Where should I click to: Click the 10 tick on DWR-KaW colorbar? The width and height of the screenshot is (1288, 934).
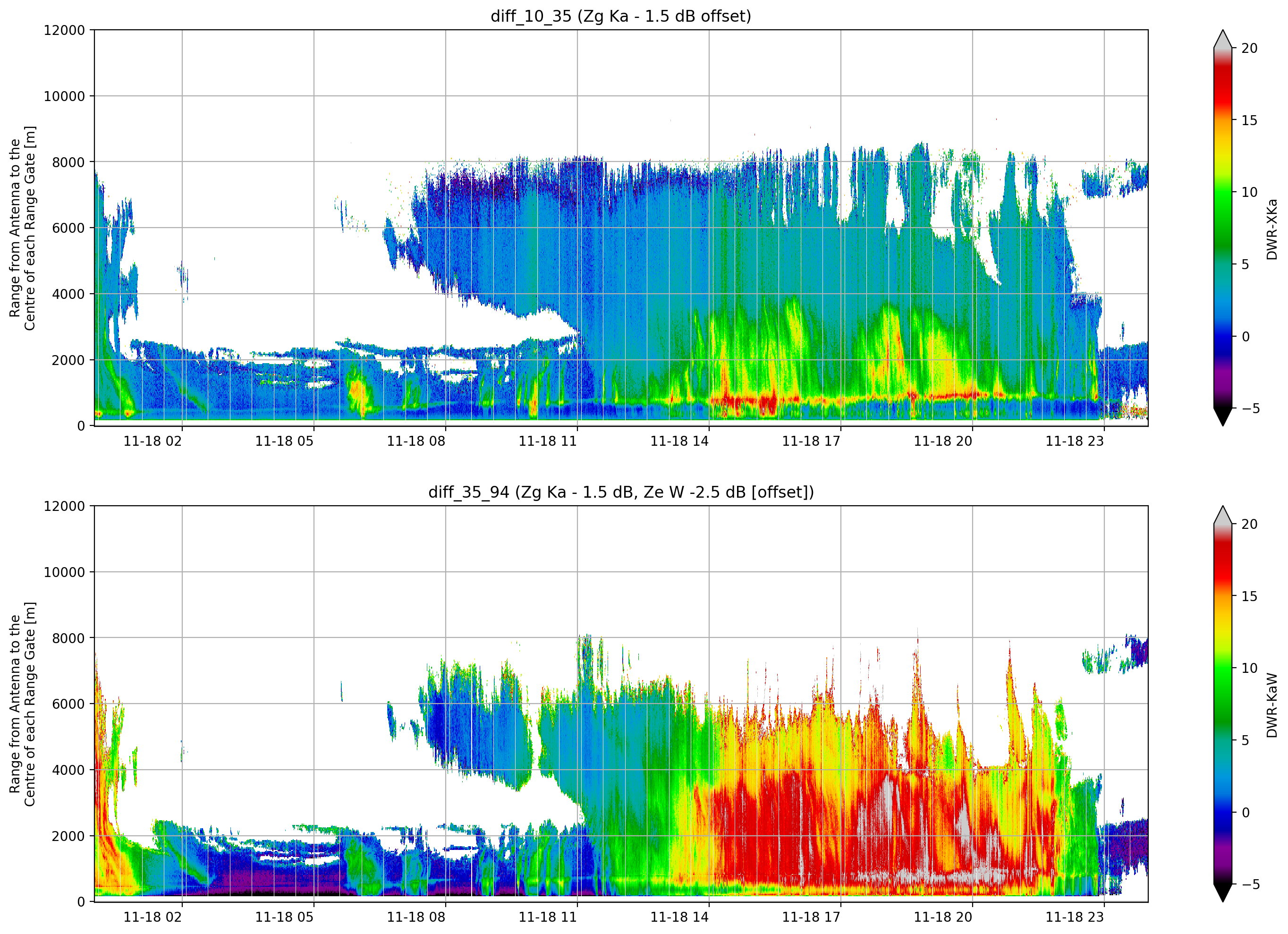click(1249, 668)
